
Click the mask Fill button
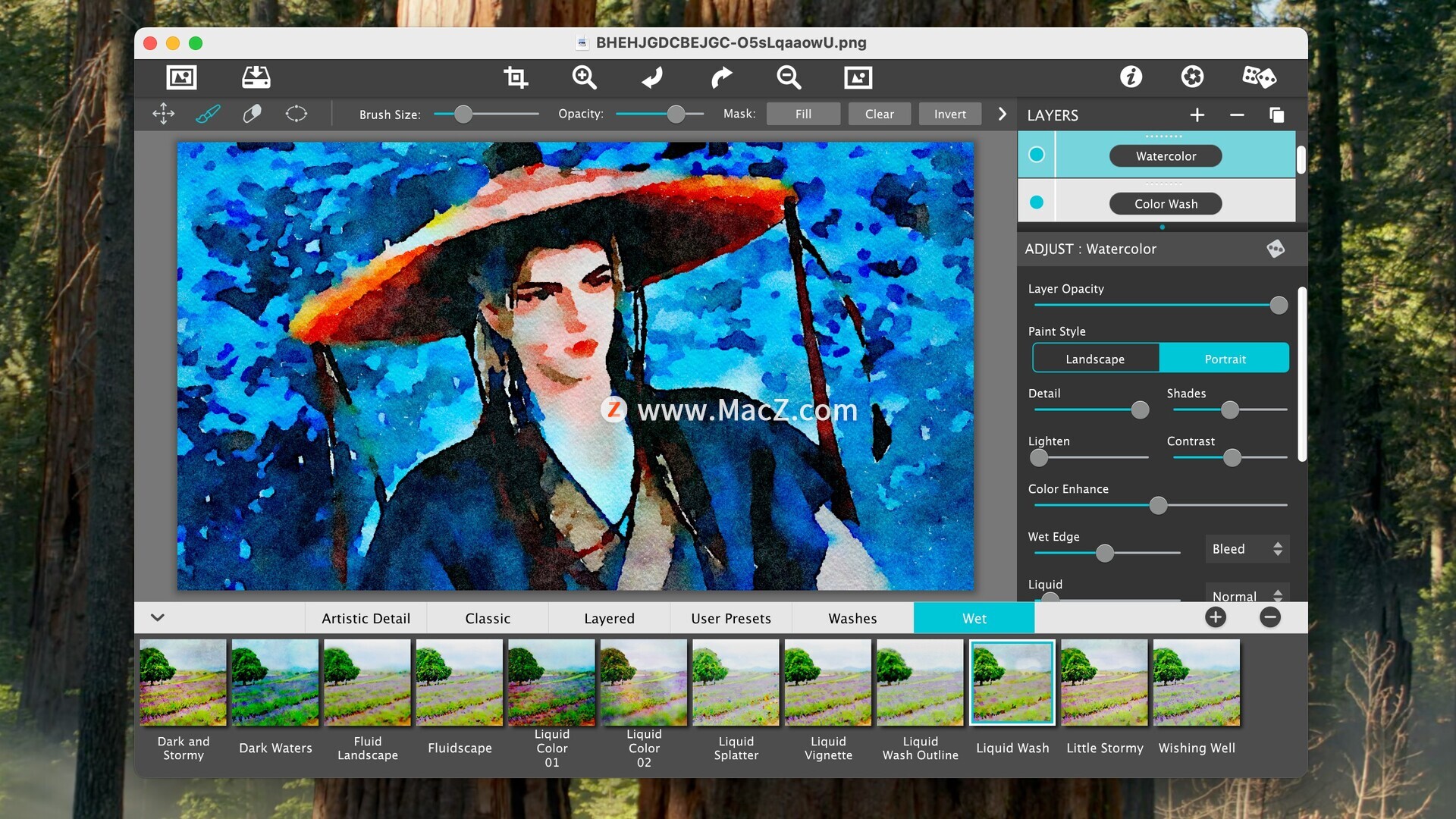803,114
